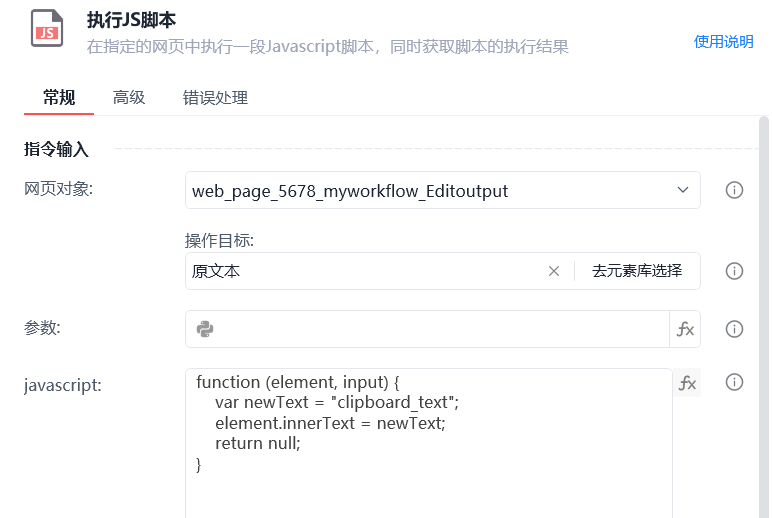Click the 去元素库选择 button
This screenshot has height=518, width=772.
click(x=637, y=271)
